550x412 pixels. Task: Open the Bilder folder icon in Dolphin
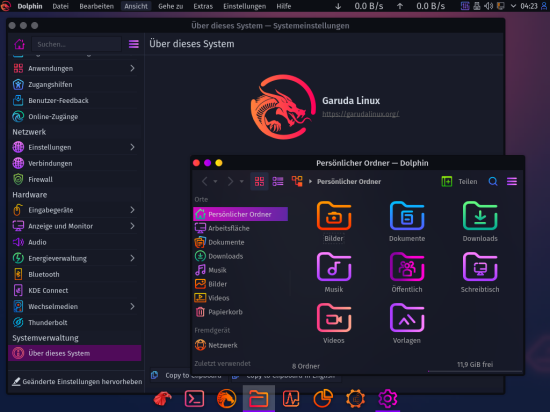(x=334, y=216)
